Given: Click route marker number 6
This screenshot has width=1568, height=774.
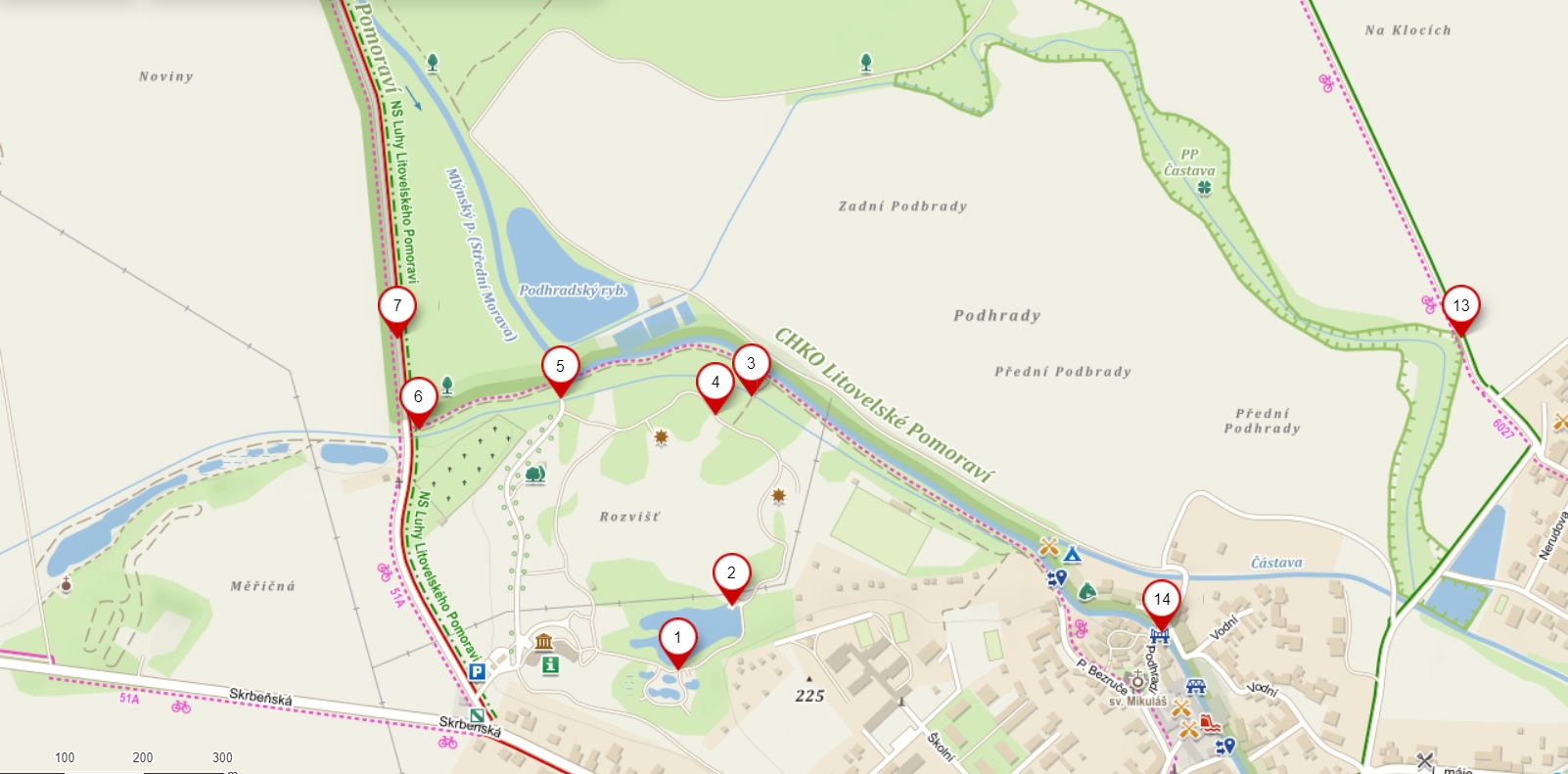Looking at the screenshot, I should (x=418, y=401).
